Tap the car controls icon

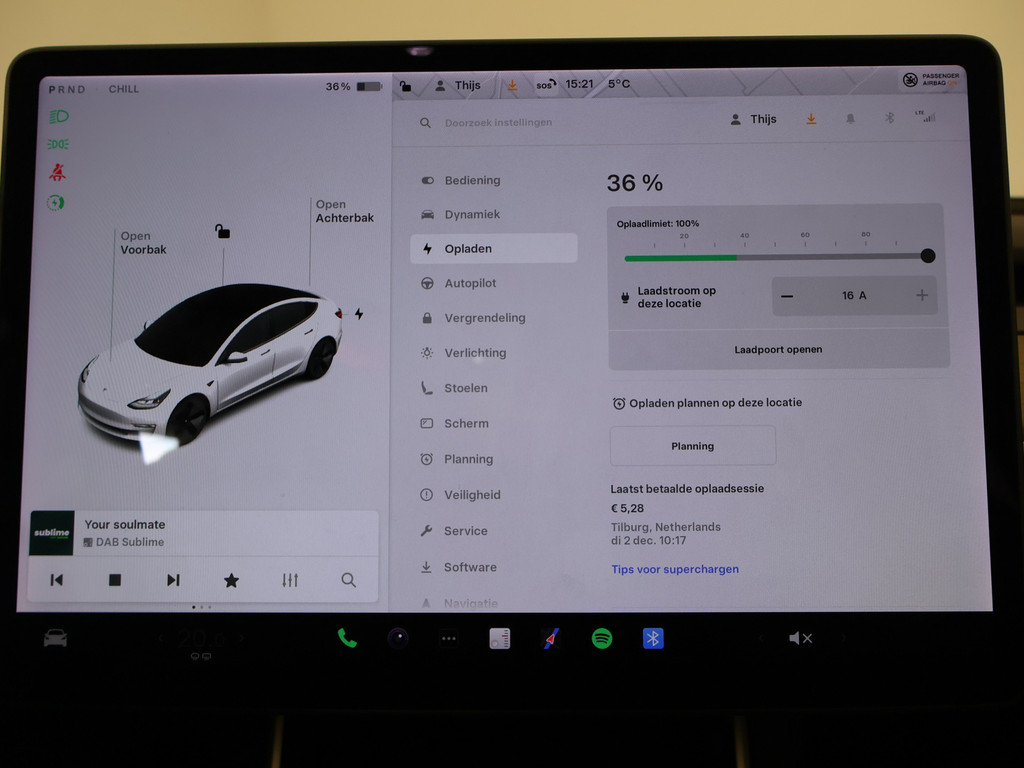pyautogui.click(x=55, y=638)
